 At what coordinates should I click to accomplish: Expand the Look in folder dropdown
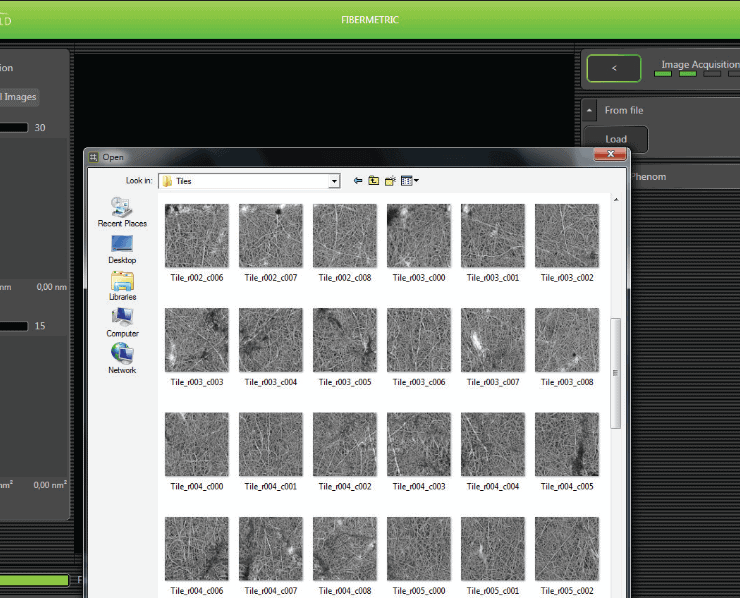click(x=334, y=181)
